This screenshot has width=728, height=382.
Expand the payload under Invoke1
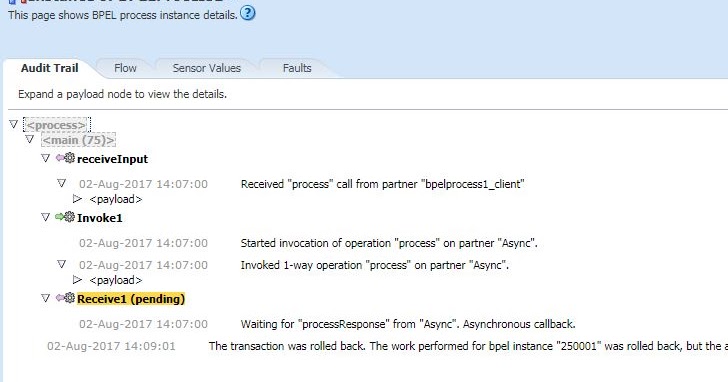click(77, 280)
